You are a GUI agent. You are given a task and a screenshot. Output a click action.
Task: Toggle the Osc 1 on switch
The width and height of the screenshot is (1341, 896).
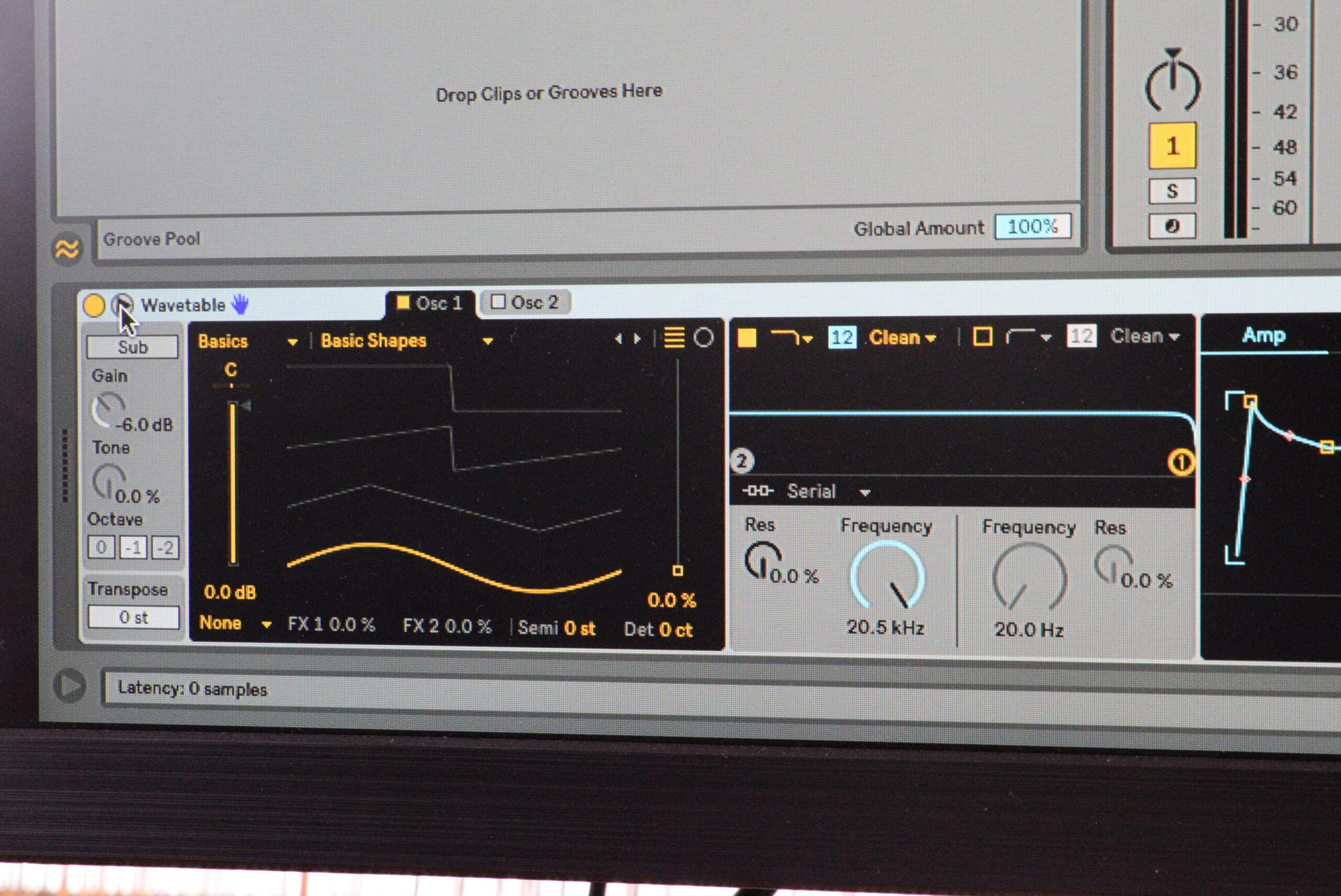[x=403, y=302]
